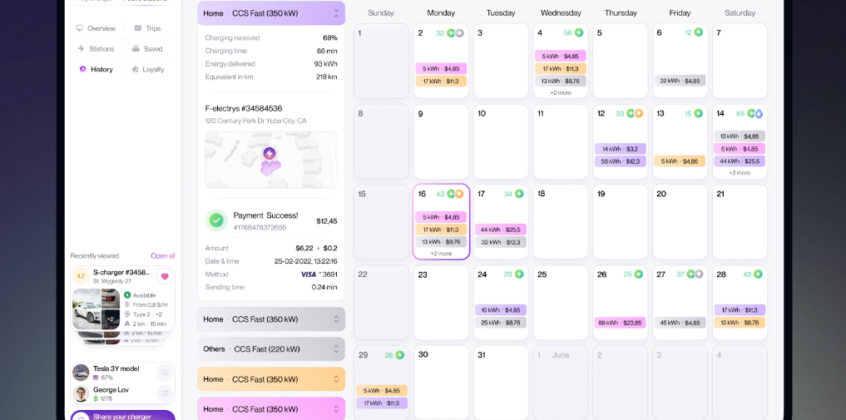Screen dimensions: 846x420
Task: Click the Loyalty icon in the sidebar
Action: pyautogui.click(x=135, y=69)
